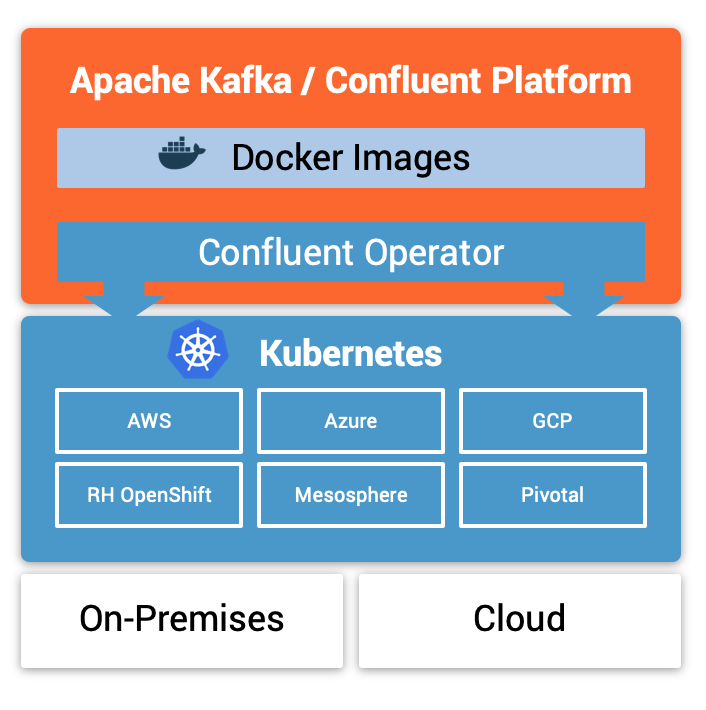Open the Cloud block

(x=519, y=619)
